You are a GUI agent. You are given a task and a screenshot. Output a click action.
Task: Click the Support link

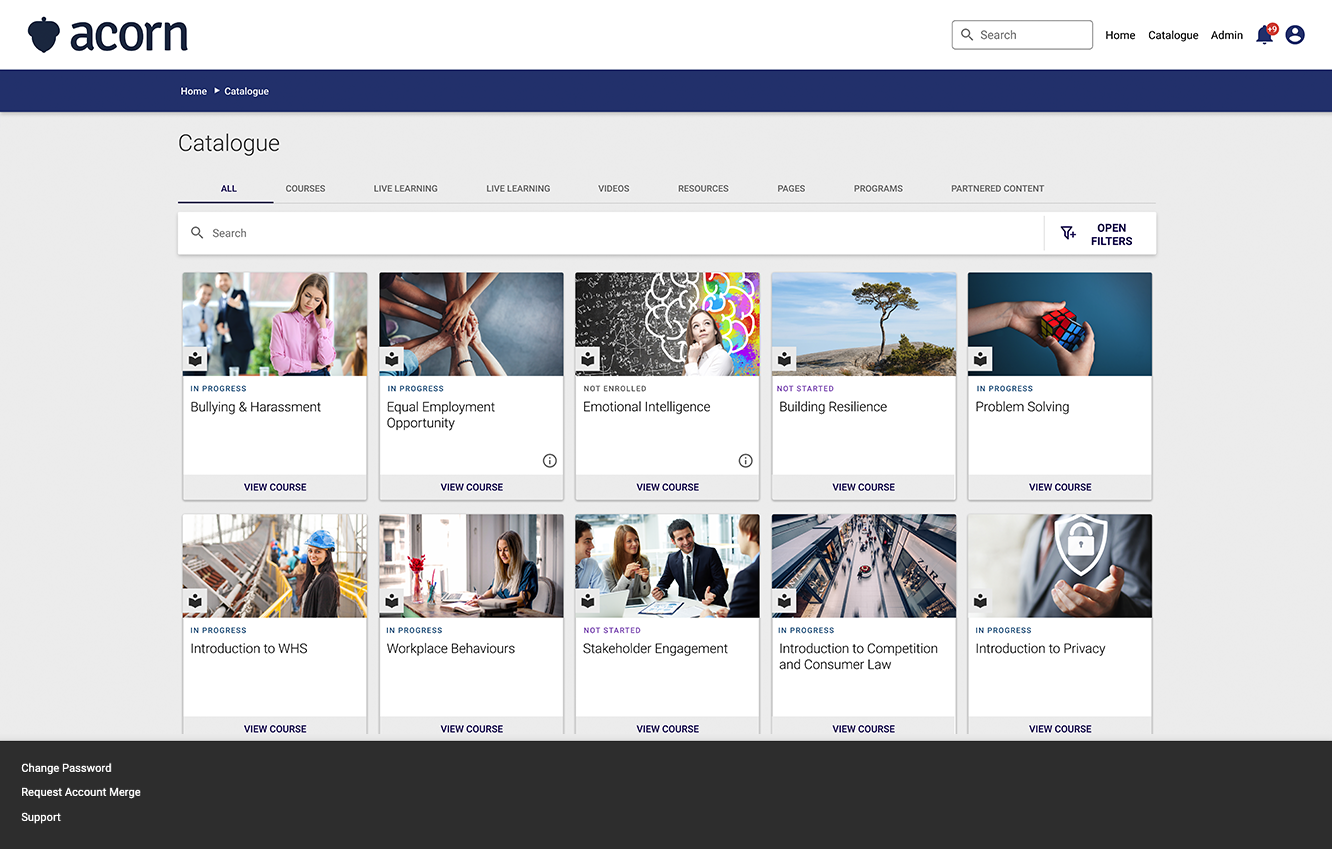pyautogui.click(x=40, y=817)
